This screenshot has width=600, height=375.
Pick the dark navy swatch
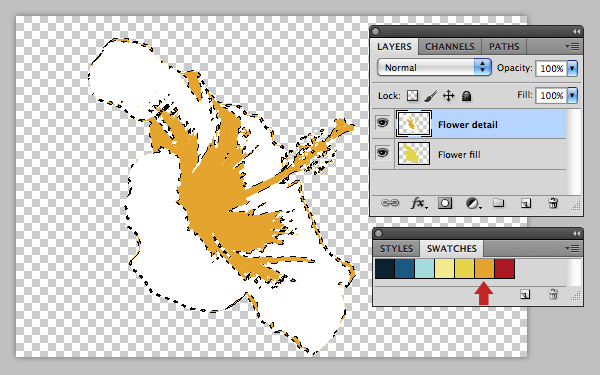pos(385,269)
